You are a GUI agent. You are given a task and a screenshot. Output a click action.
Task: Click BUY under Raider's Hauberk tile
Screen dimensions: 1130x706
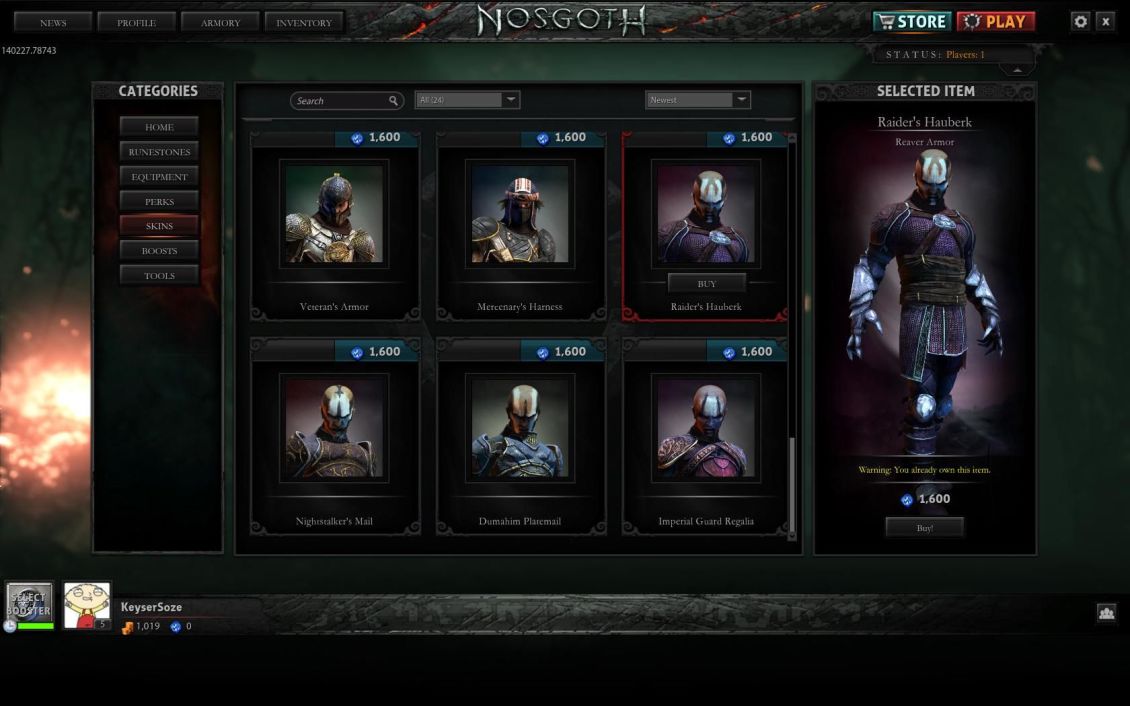click(706, 284)
